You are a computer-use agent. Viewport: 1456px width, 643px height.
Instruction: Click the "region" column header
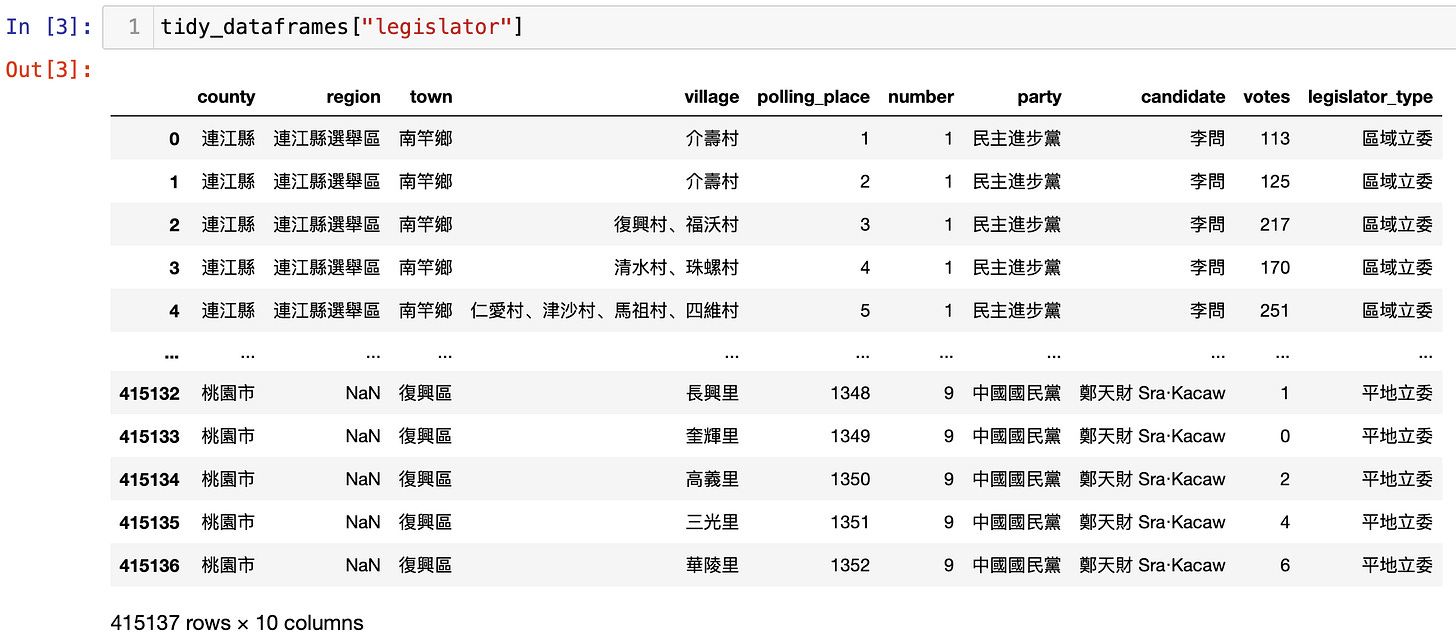coord(353,97)
